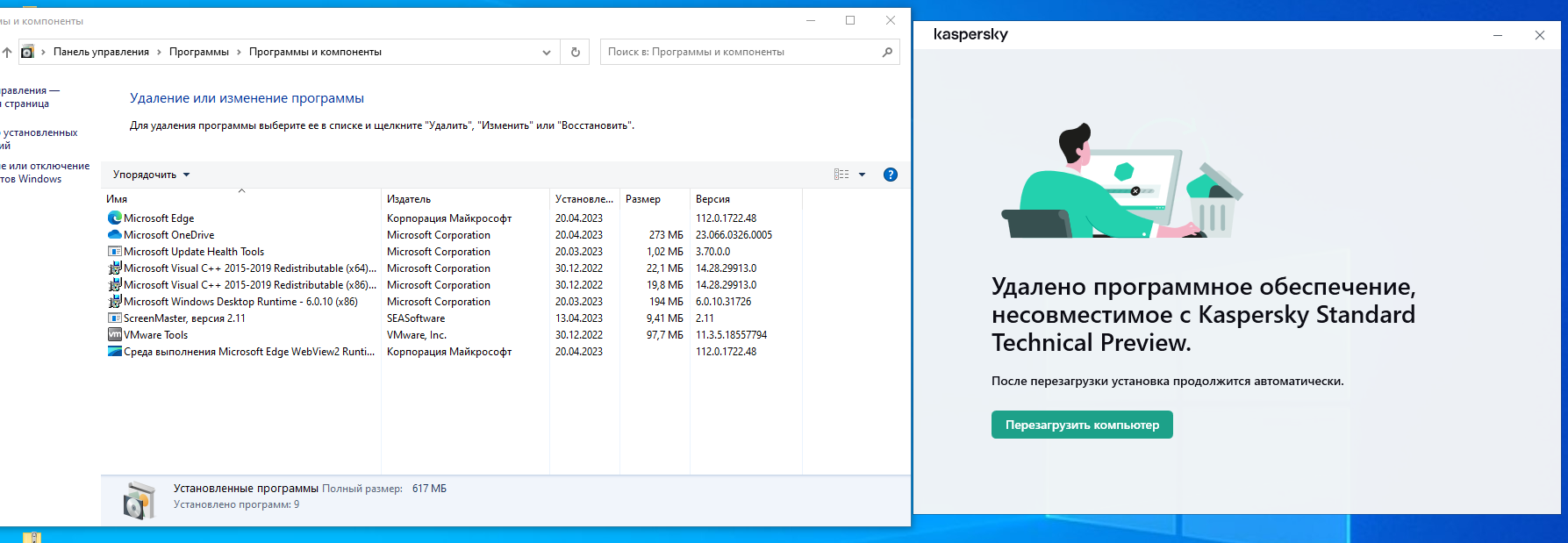Select the Visual C++ Redistributable (x86) icon

coord(115,284)
